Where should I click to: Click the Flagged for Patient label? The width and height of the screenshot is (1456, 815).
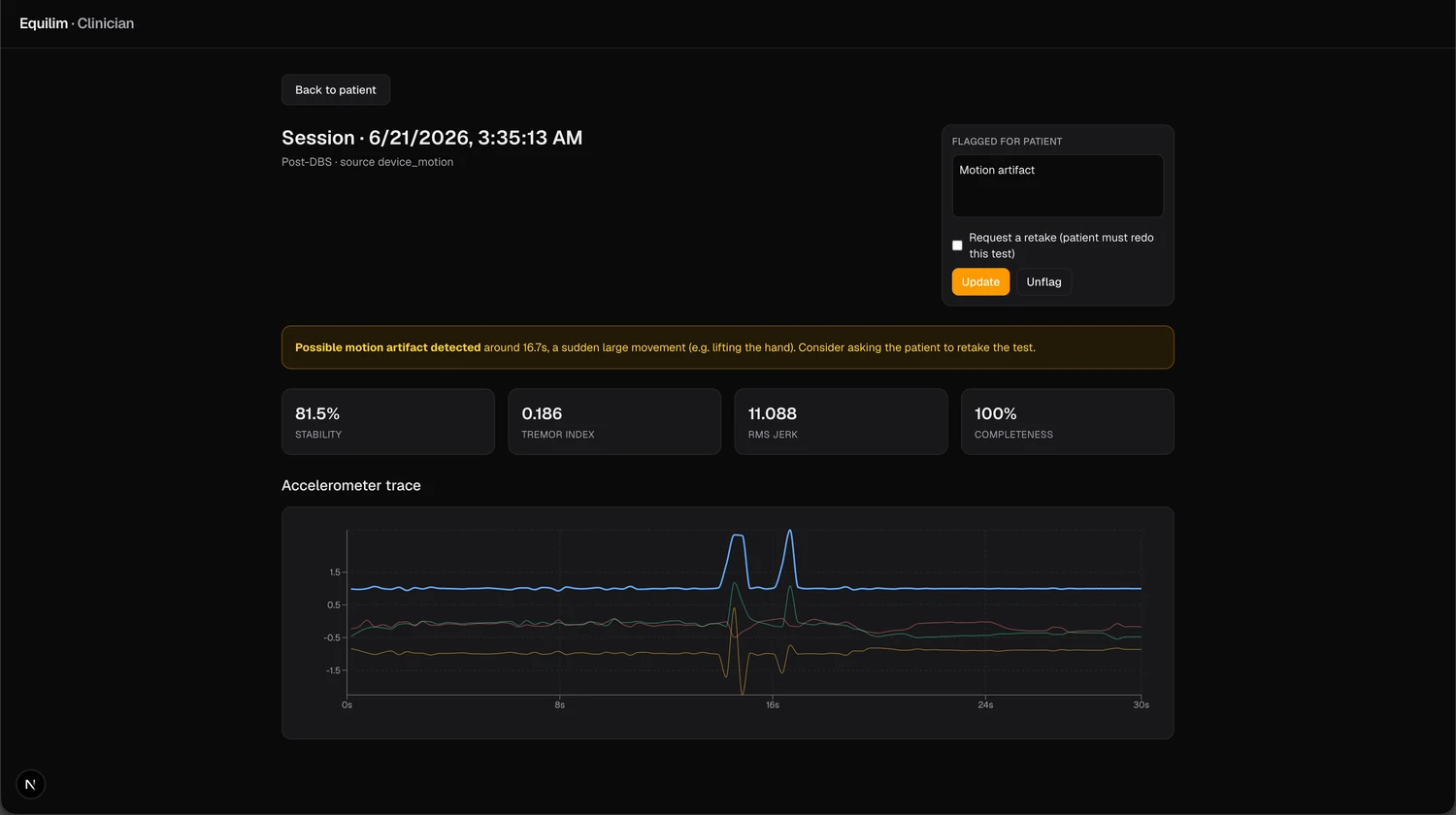pos(1007,142)
